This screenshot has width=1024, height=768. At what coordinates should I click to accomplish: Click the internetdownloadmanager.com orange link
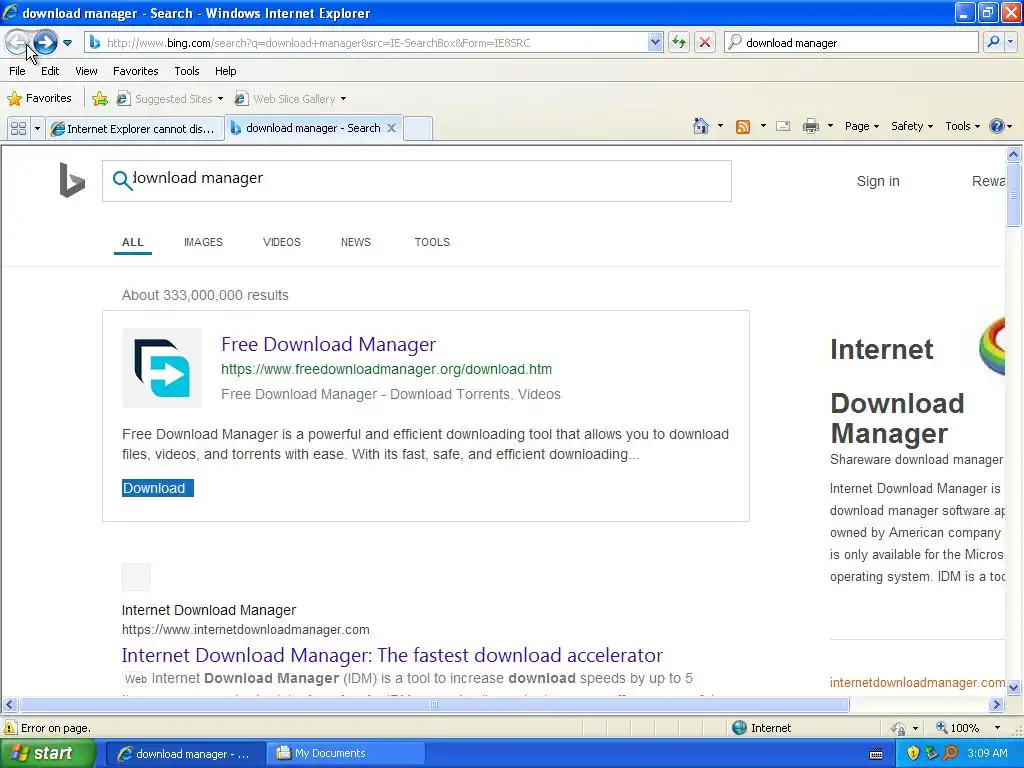tap(917, 682)
